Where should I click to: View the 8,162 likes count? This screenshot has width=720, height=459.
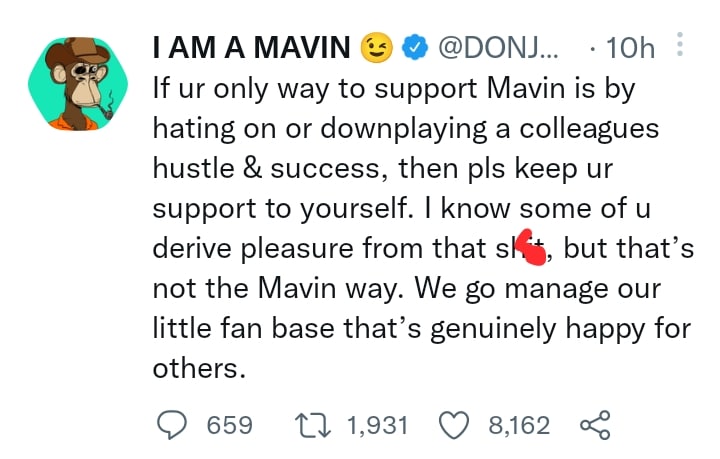click(519, 425)
